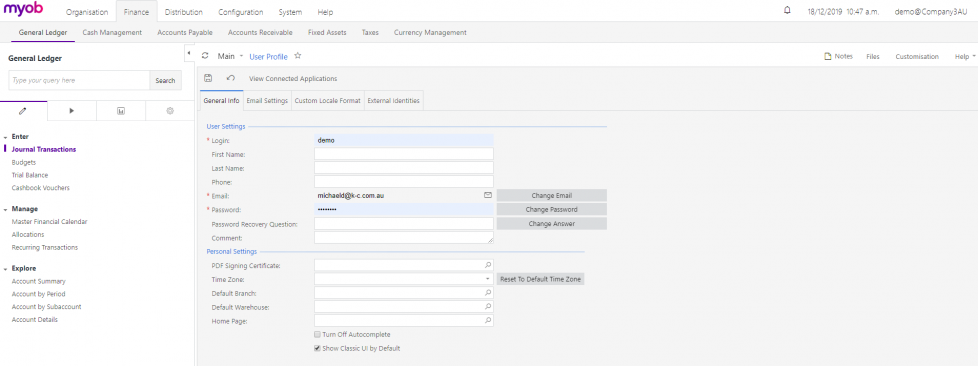Click the Change Answer button
The height and width of the screenshot is (366, 978).
[551, 223]
